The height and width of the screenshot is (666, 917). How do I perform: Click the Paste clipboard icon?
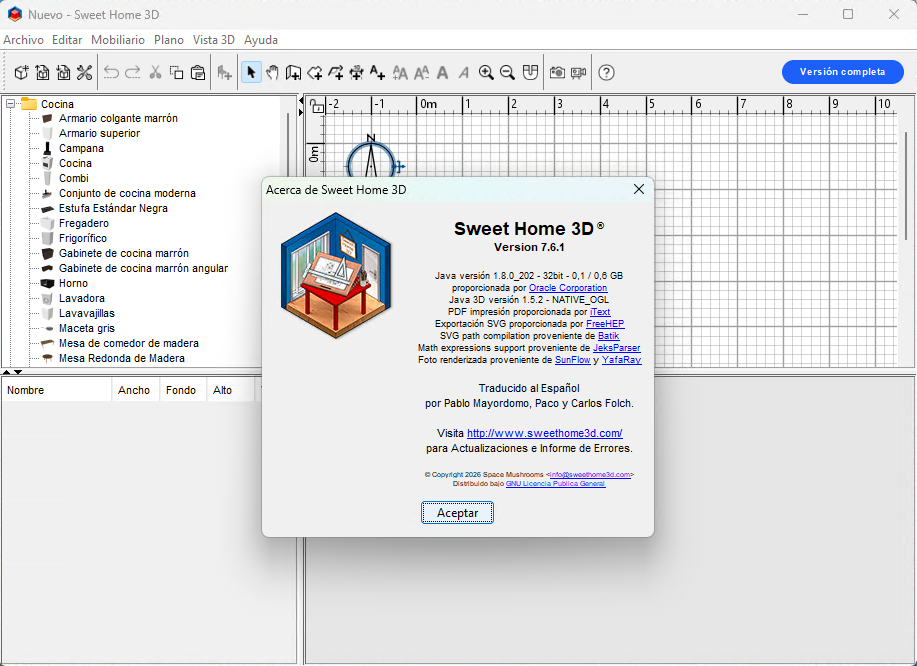pyautogui.click(x=198, y=73)
